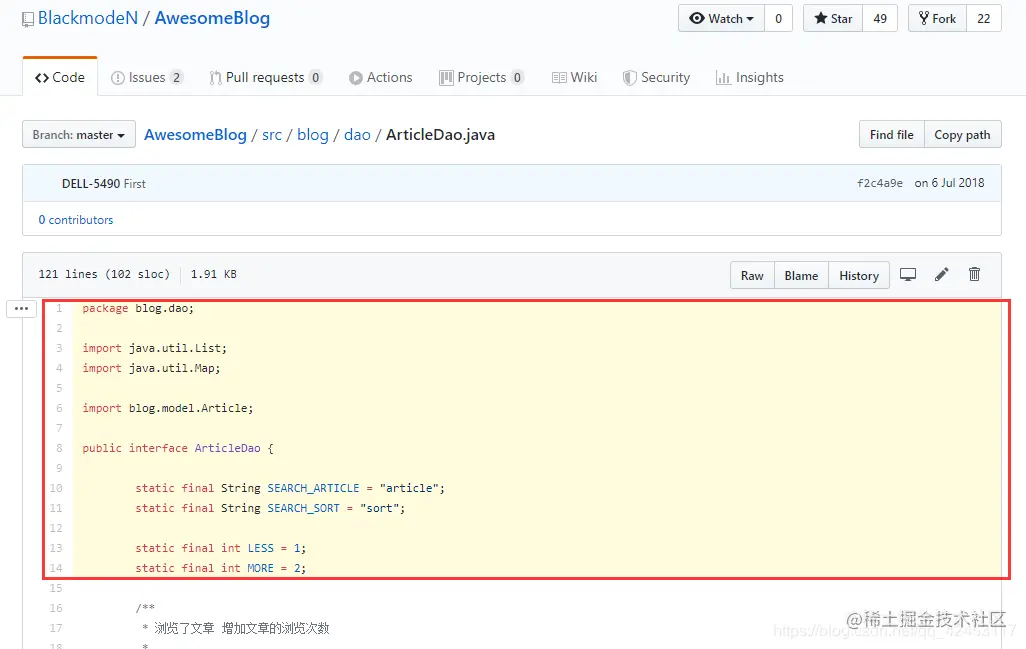
Task: View the 49 stargazers count
Action: (x=880, y=18)
